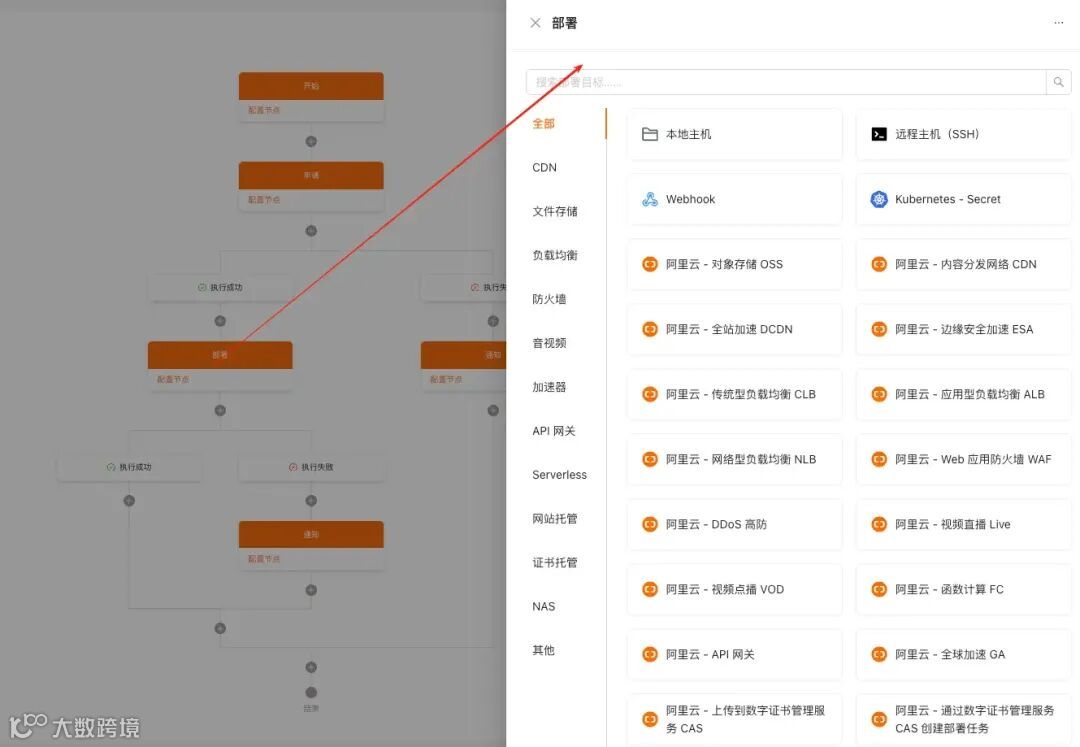Pick 阿里云 - 函数计算 FC text

pyautogui.click(x=949, y=589)
